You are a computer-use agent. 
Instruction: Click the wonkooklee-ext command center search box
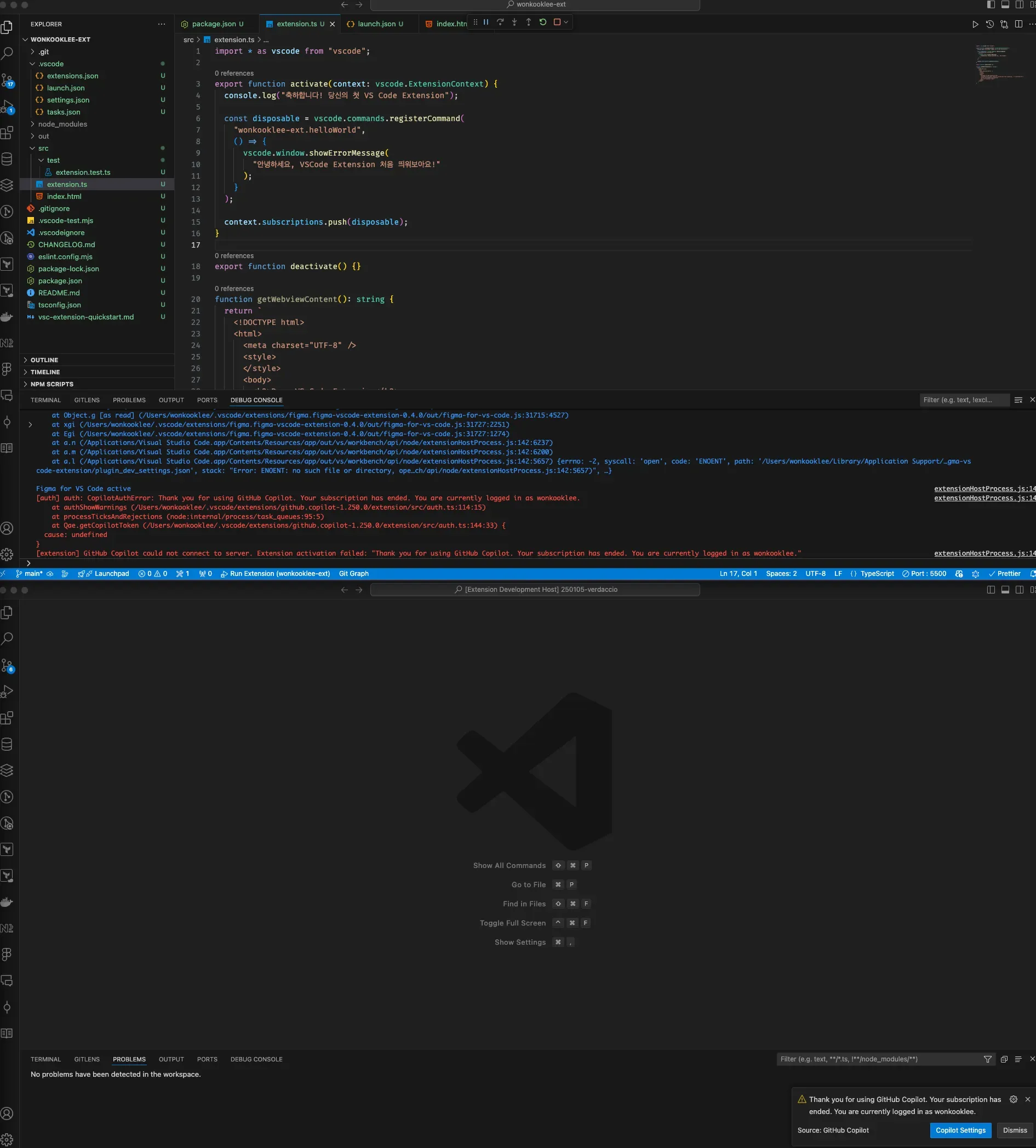535,4
